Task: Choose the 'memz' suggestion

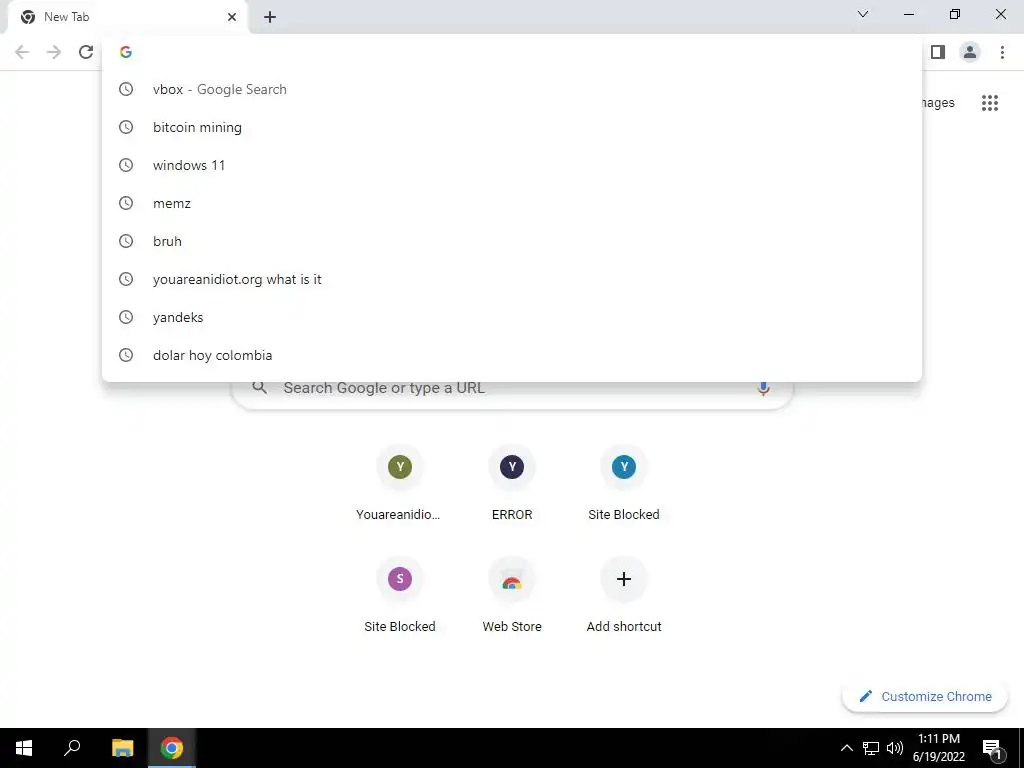Action: click(512, 203)
